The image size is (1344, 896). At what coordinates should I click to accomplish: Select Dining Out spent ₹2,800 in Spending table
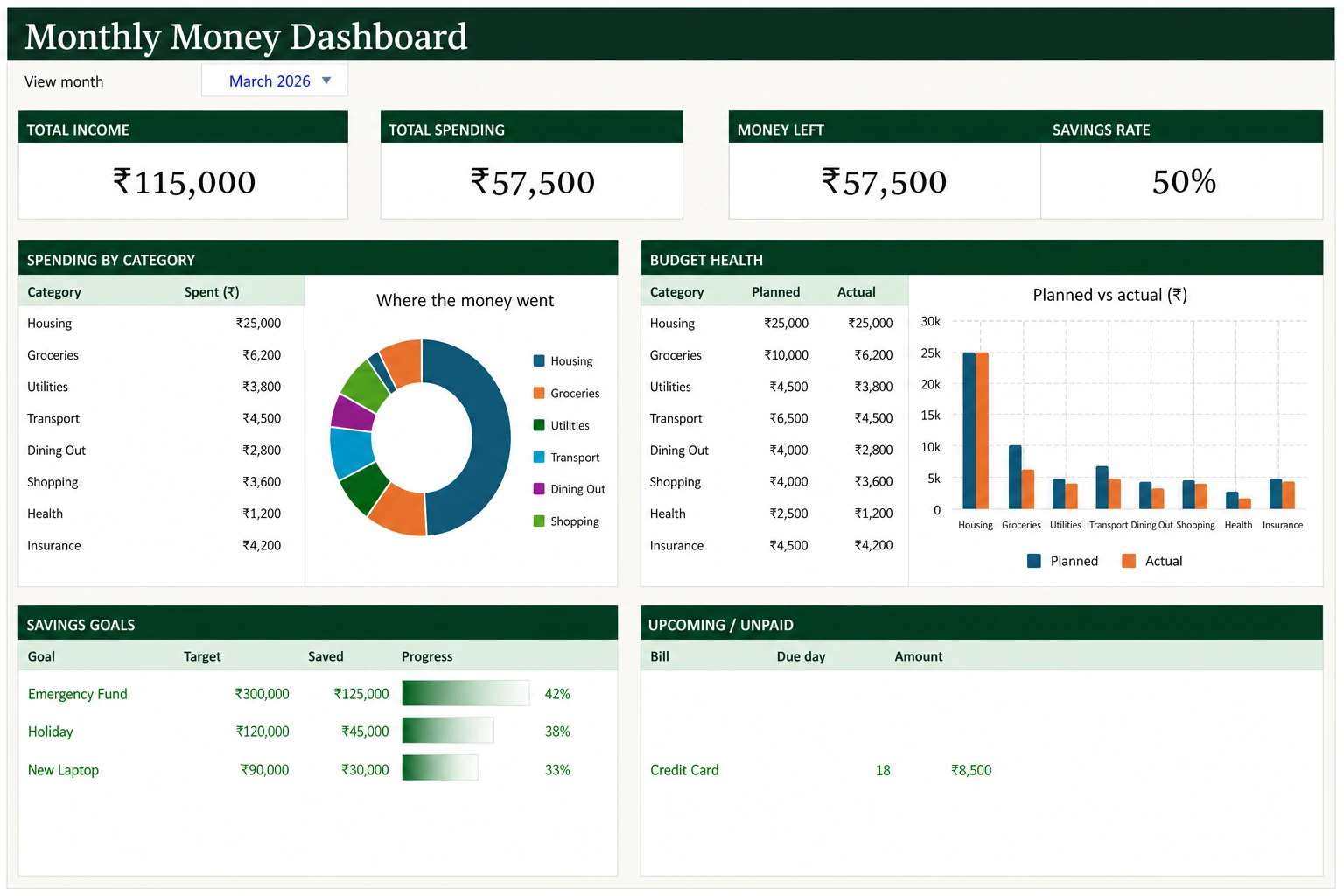(262, 451)
